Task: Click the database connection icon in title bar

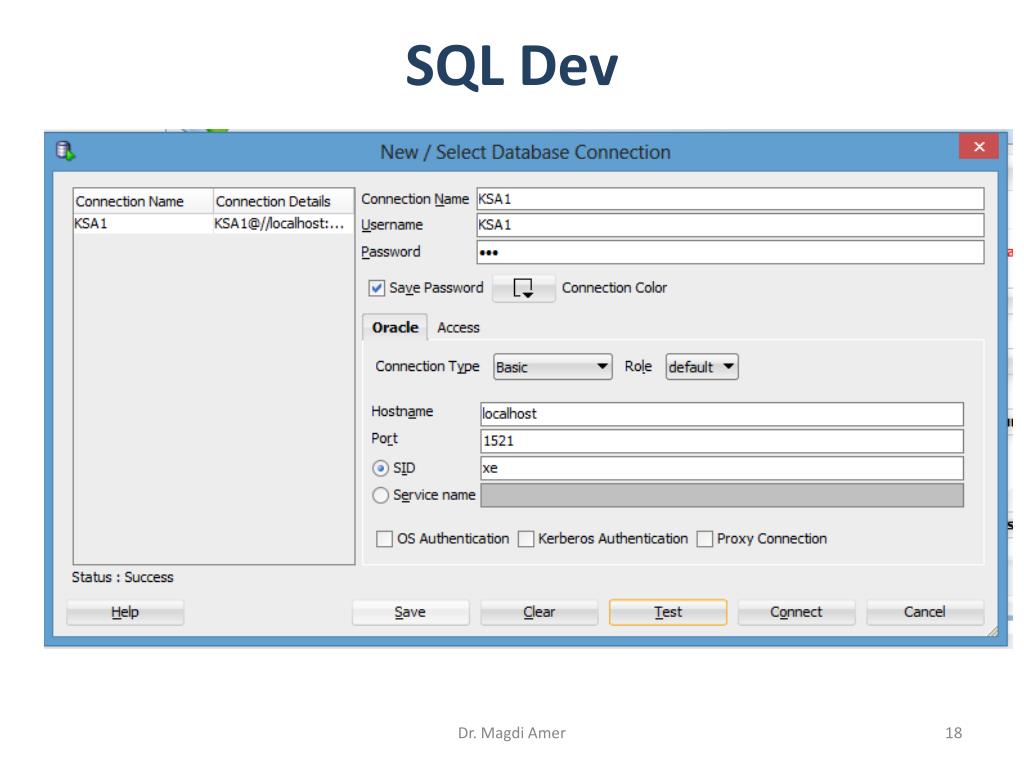Action: click(65, 151)
